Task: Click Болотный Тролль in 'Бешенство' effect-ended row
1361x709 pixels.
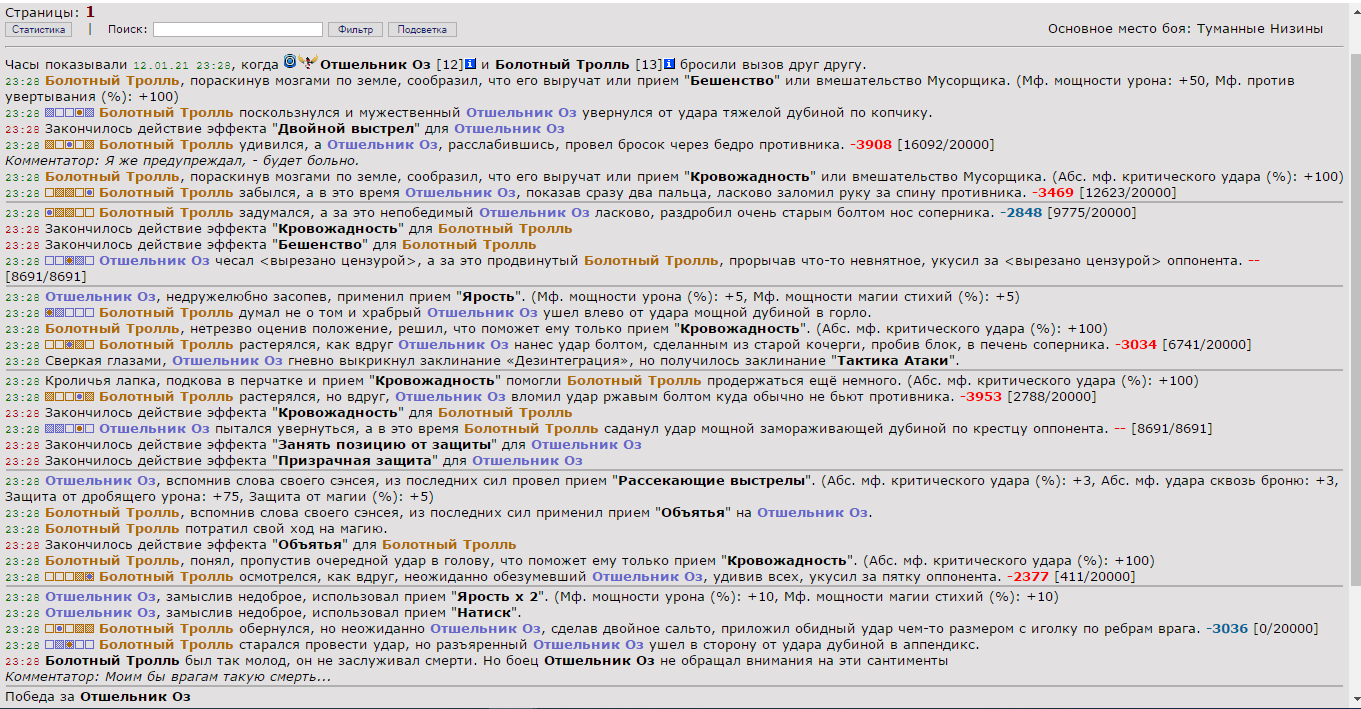Action: [469, 244]
